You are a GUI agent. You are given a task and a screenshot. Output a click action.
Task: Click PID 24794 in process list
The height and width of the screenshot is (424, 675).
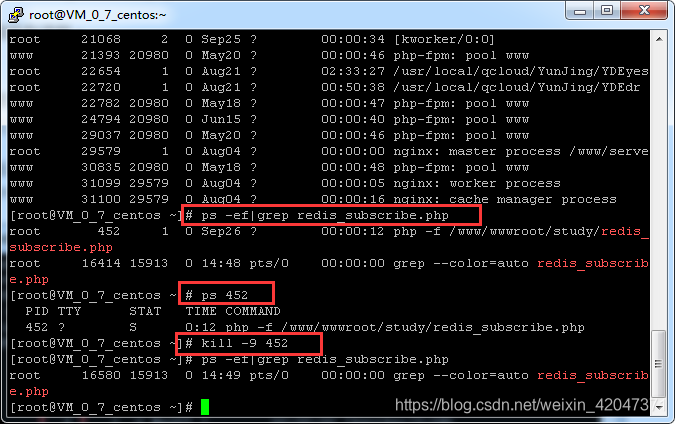tap(101, 119)
